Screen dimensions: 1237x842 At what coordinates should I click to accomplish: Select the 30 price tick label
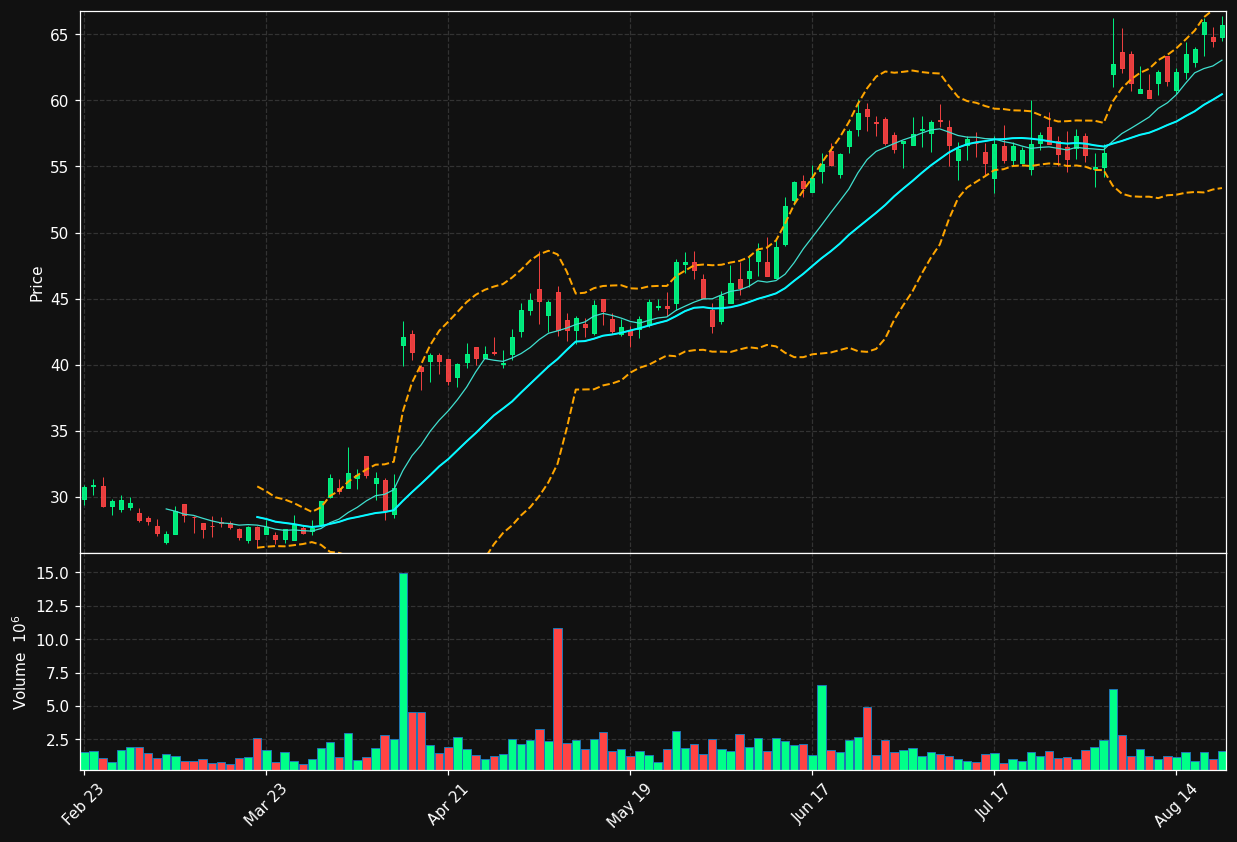point(58,497)
